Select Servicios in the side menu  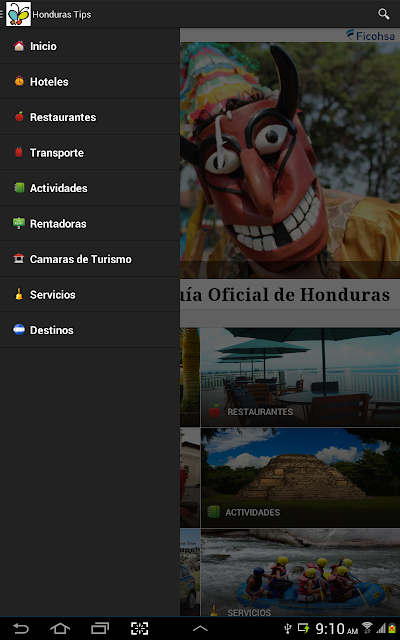tap(90, 294)
